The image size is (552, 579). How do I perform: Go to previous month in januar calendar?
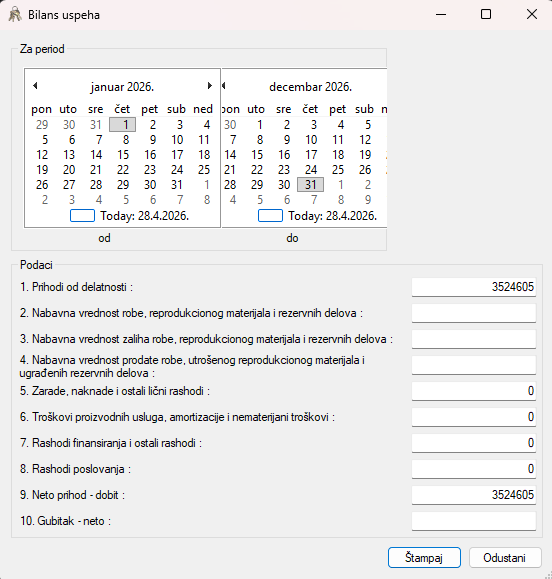pyautogui.click(x=35, y=86)
